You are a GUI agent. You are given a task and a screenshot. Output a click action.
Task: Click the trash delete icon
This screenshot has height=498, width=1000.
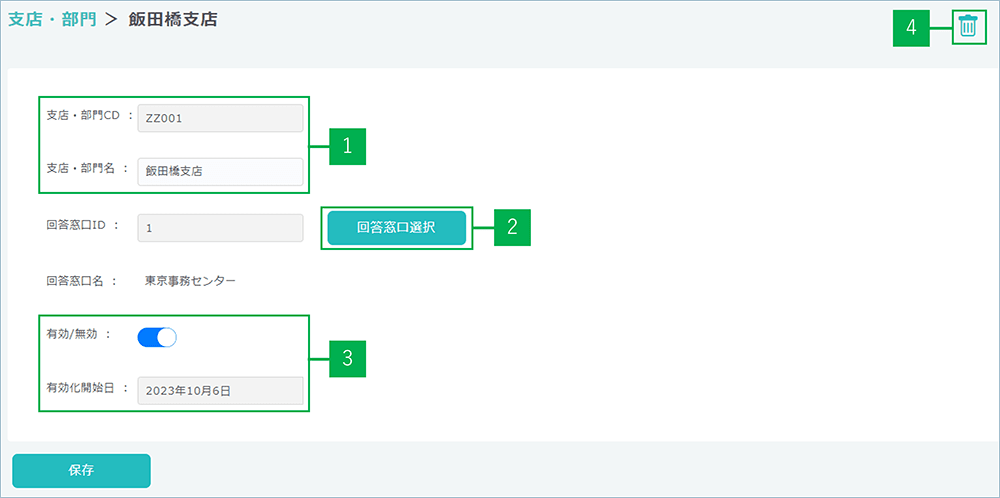pos(967,27)
